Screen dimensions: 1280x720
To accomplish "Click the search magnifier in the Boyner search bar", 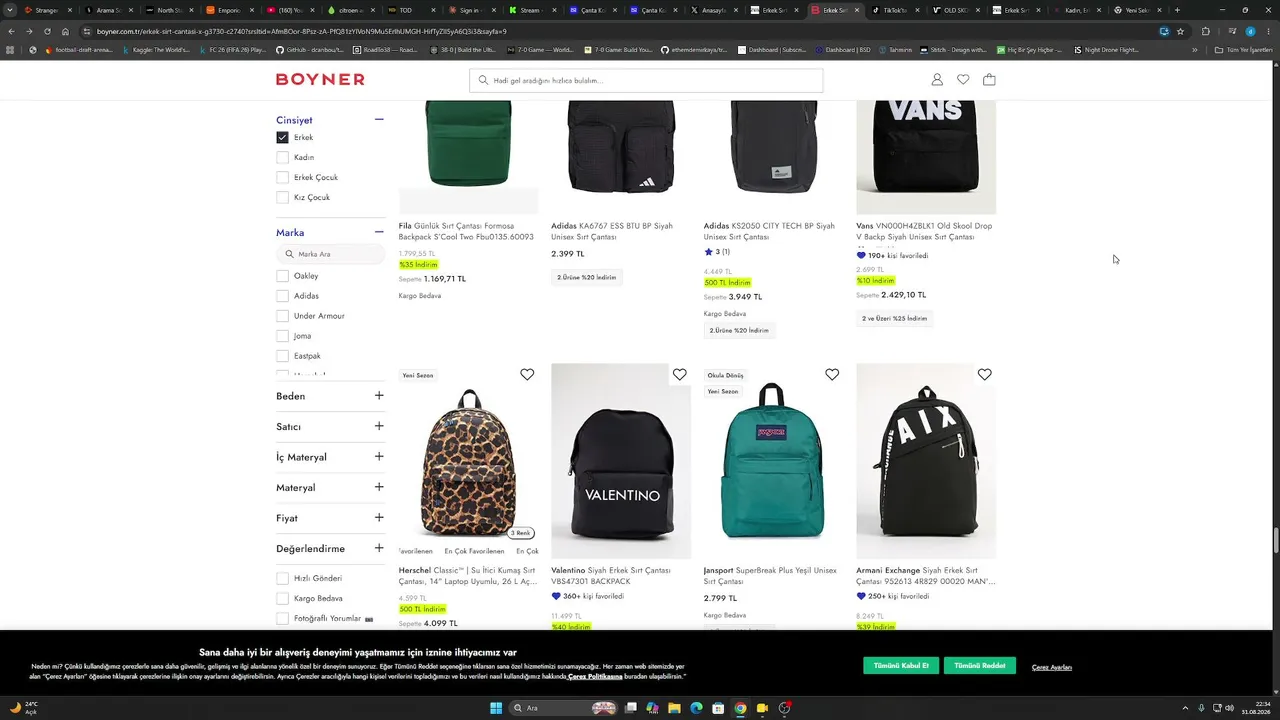I will pos(483,80).
